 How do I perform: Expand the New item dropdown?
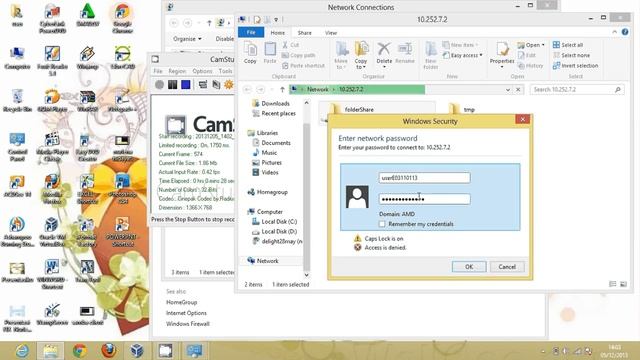click(x=476, y=45)
